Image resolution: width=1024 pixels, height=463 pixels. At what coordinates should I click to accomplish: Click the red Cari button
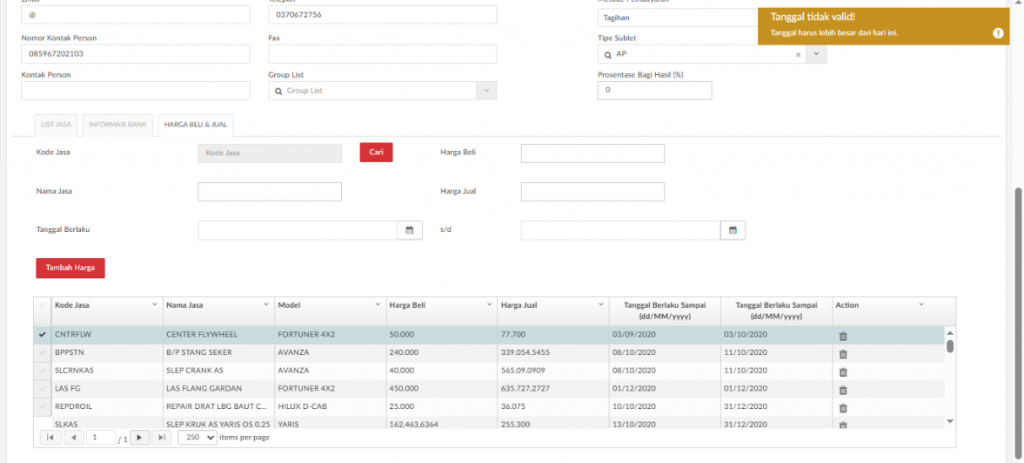coord(376,153)
